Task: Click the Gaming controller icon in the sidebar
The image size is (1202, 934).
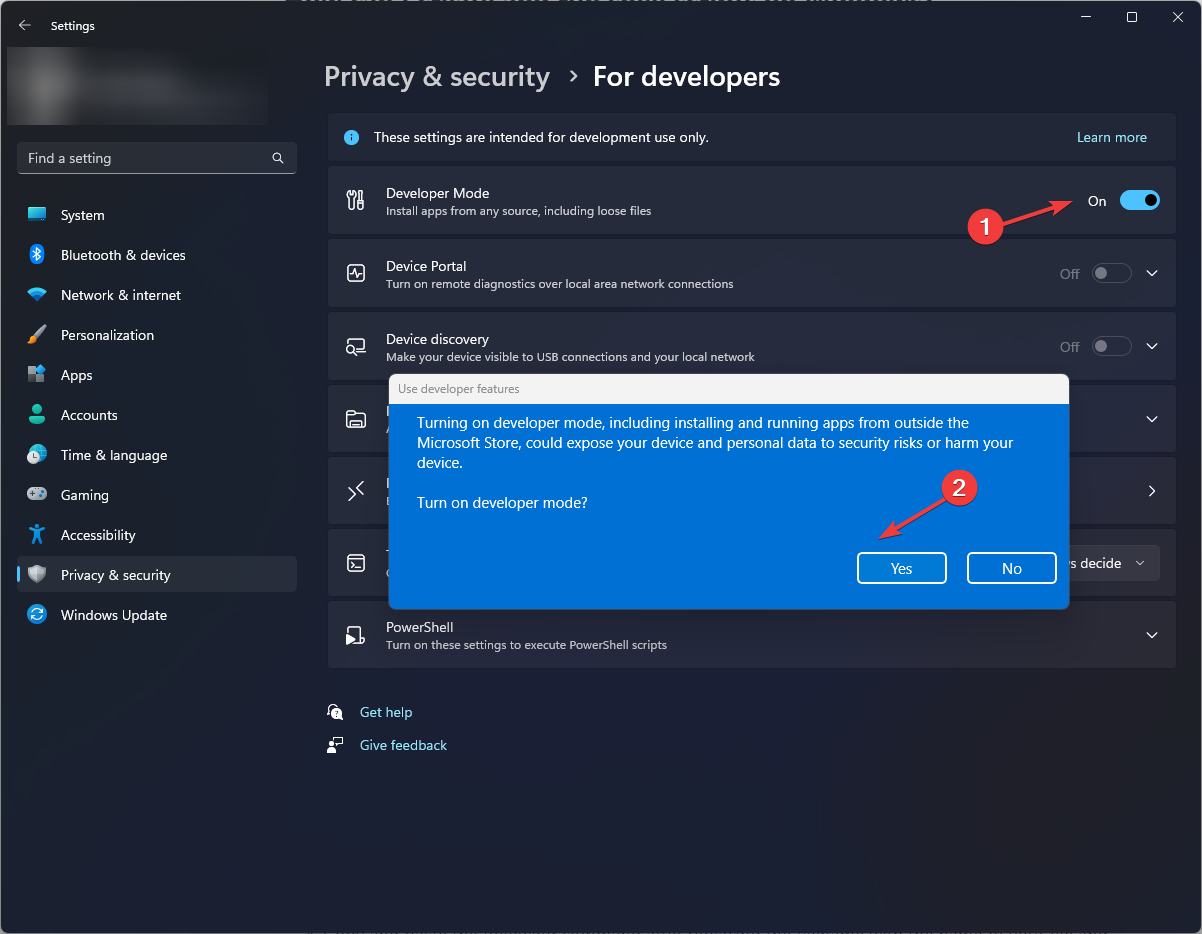Action: 37,494
